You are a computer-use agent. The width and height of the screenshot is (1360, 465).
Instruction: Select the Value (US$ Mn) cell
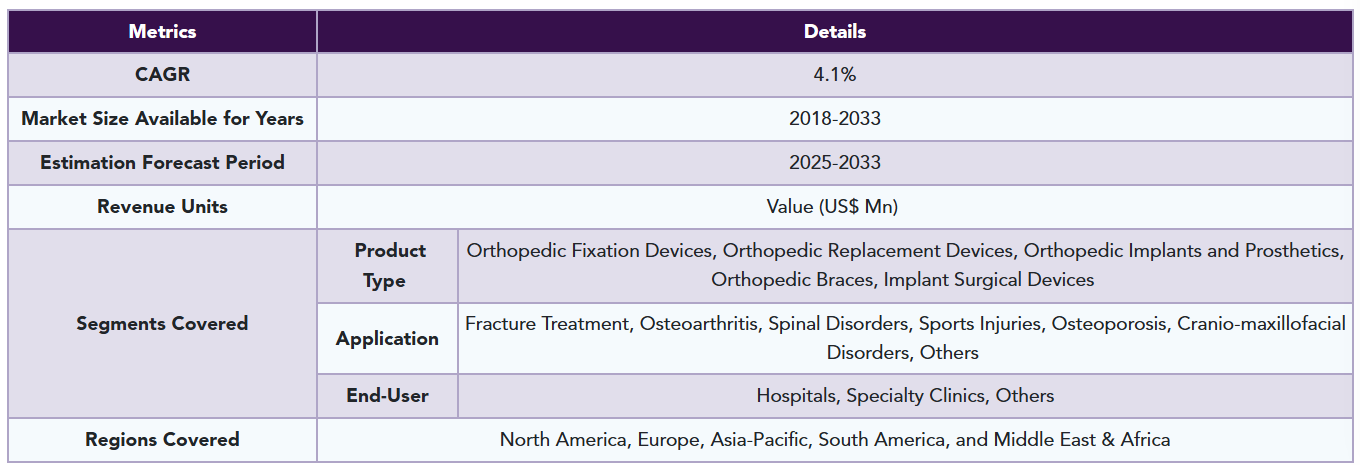(x=835, y=207)
